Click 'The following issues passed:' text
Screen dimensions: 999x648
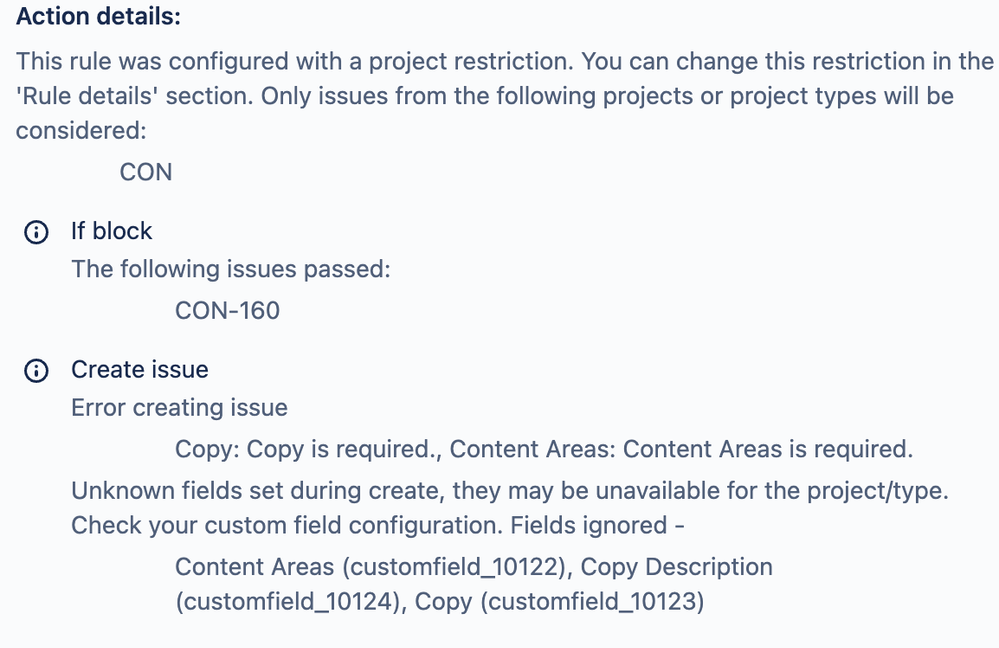(231, 270)
